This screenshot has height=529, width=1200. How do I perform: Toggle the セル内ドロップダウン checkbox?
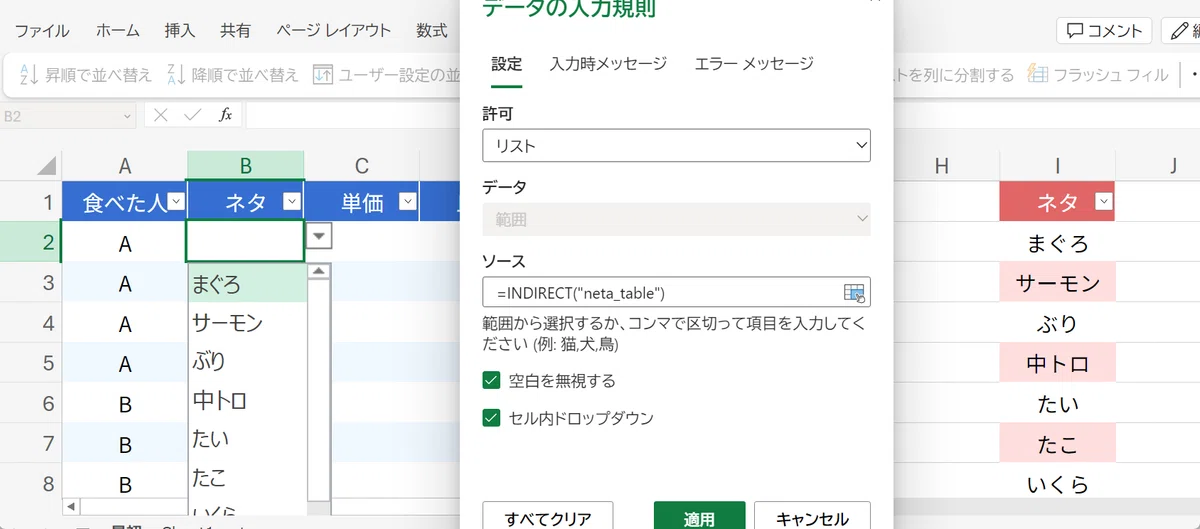(491, 418)
